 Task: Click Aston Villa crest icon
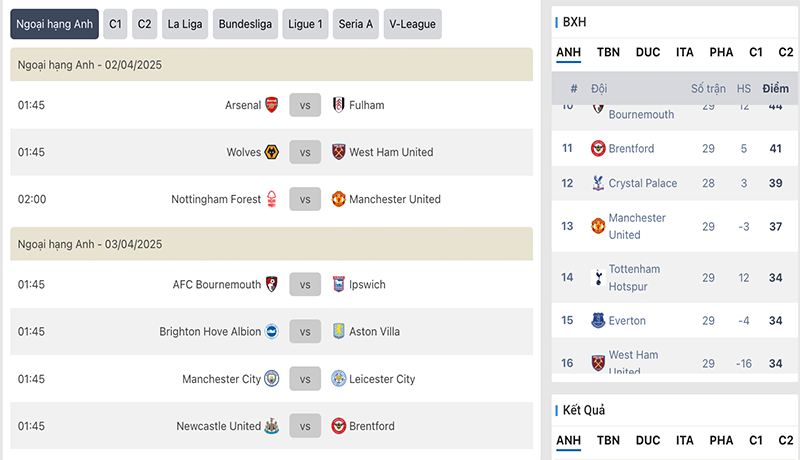tap(338, 331)
